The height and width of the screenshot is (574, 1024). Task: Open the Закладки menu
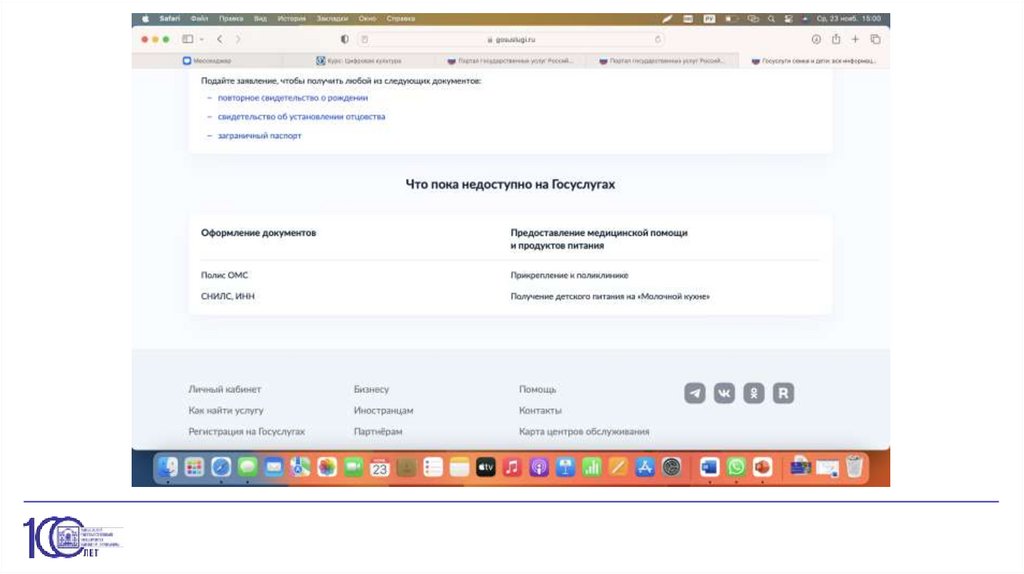tap(332, 19)
